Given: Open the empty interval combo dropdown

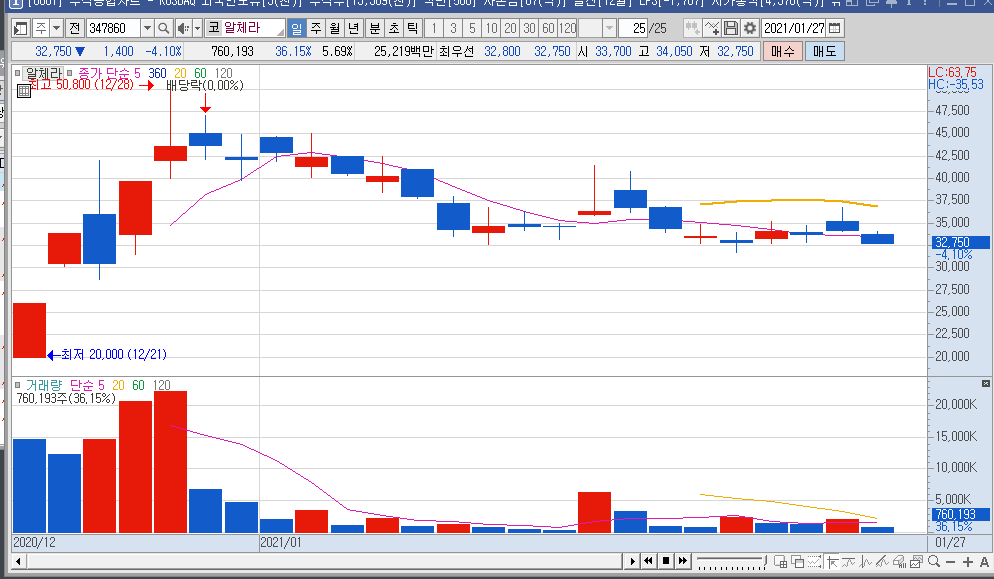Looking at the screenshot, I should 609,28.
